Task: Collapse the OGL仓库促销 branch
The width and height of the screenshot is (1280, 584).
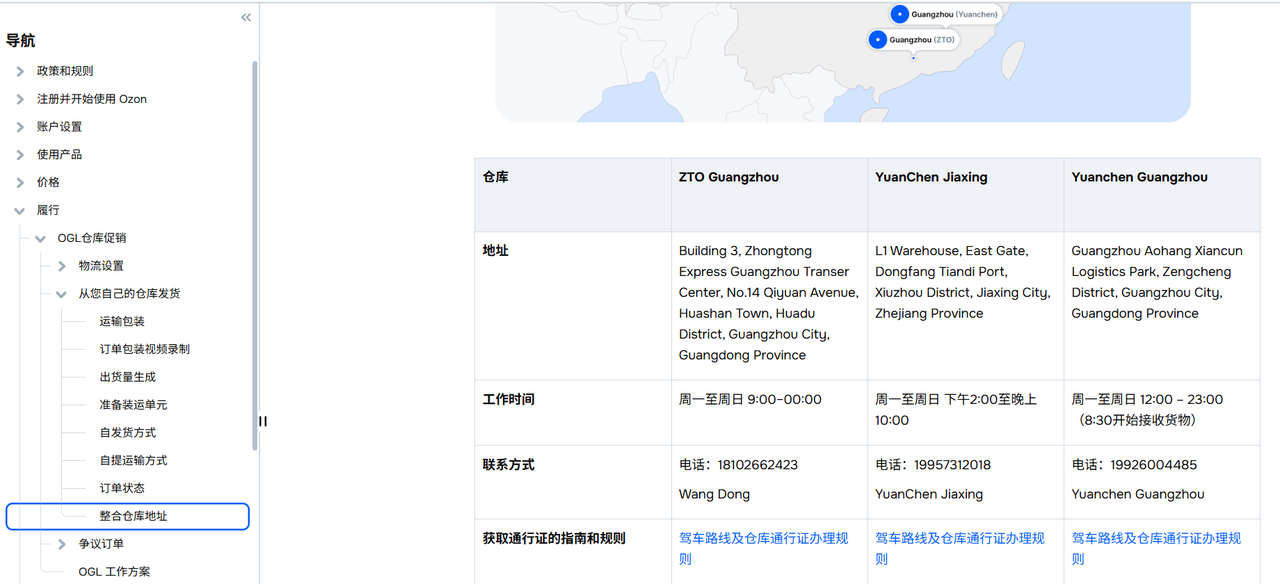Action: 41,239
